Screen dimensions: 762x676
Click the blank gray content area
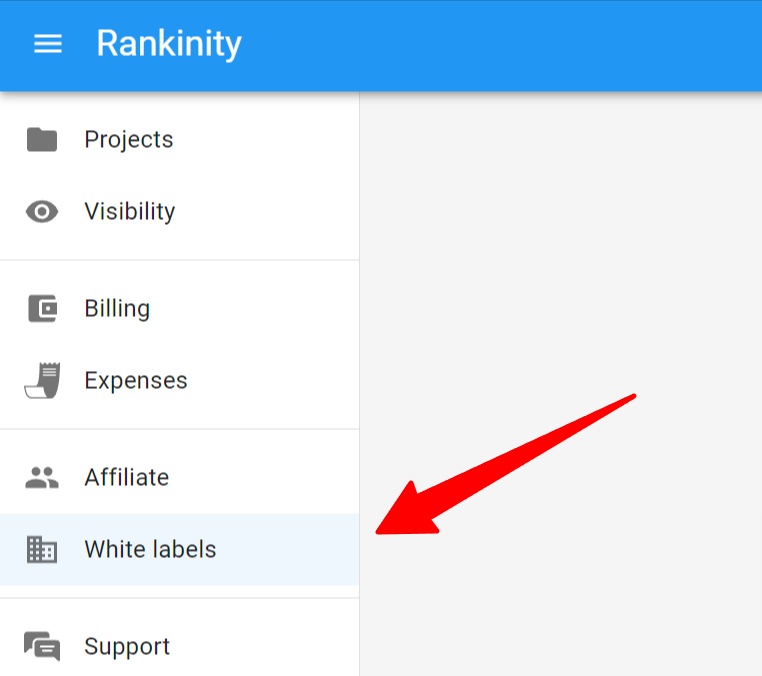[560, 243]
